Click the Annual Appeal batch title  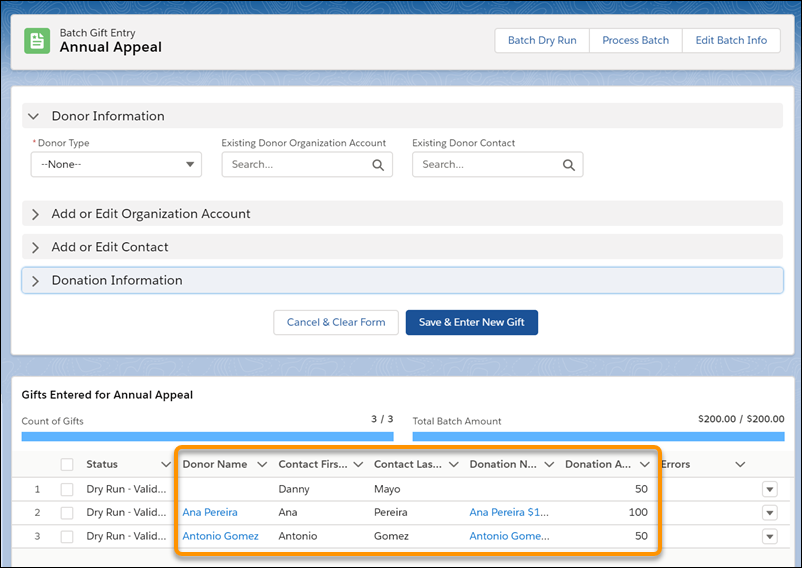point(110,47)
